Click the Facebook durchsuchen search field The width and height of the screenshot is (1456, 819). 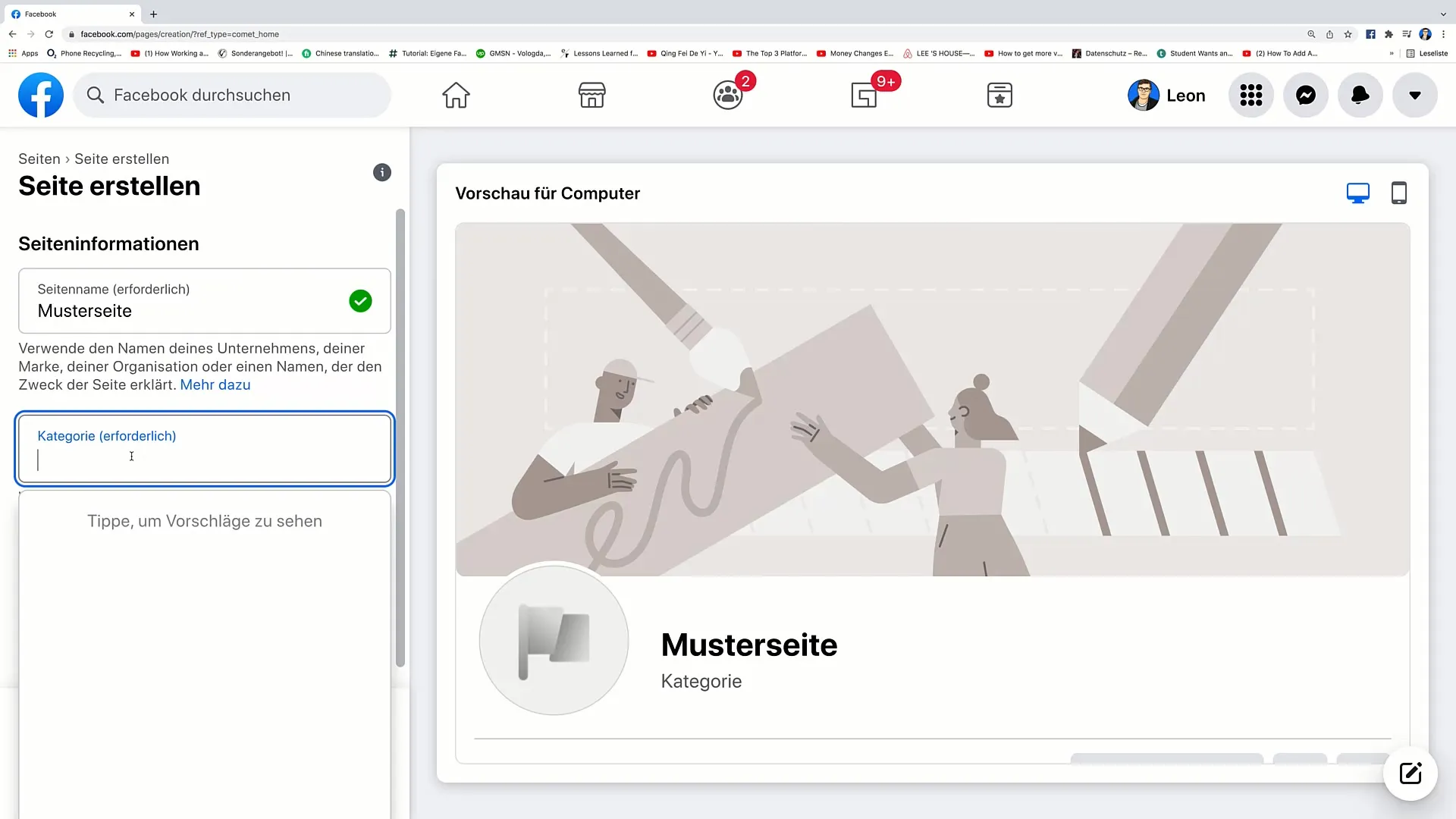pyautogui.click(x=232, y=96)
